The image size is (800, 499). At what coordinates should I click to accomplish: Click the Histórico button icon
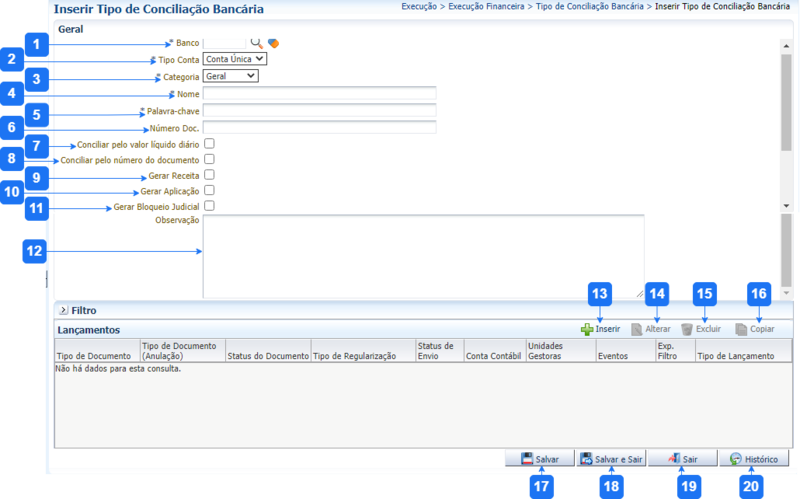pos(736,459)
